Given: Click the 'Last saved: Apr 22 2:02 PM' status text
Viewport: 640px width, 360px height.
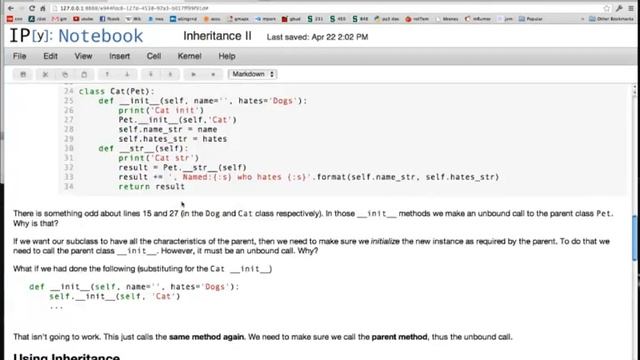Looking at the screenshot, I should click(x=317, y=37).
